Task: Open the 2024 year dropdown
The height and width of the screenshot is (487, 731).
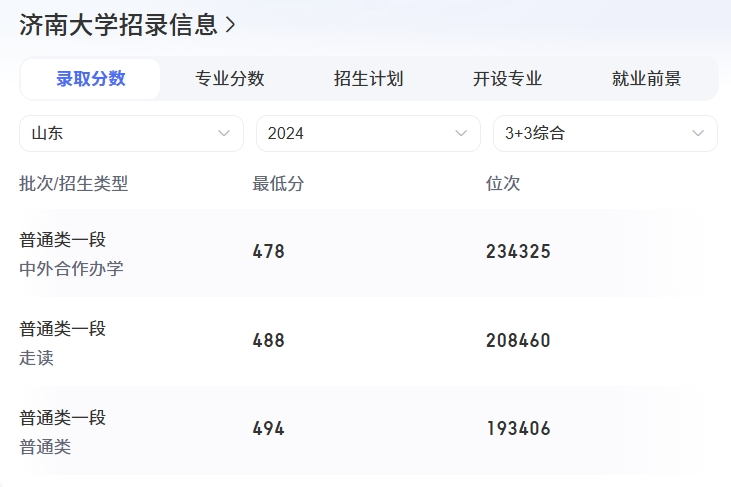Action: point(368,133)
